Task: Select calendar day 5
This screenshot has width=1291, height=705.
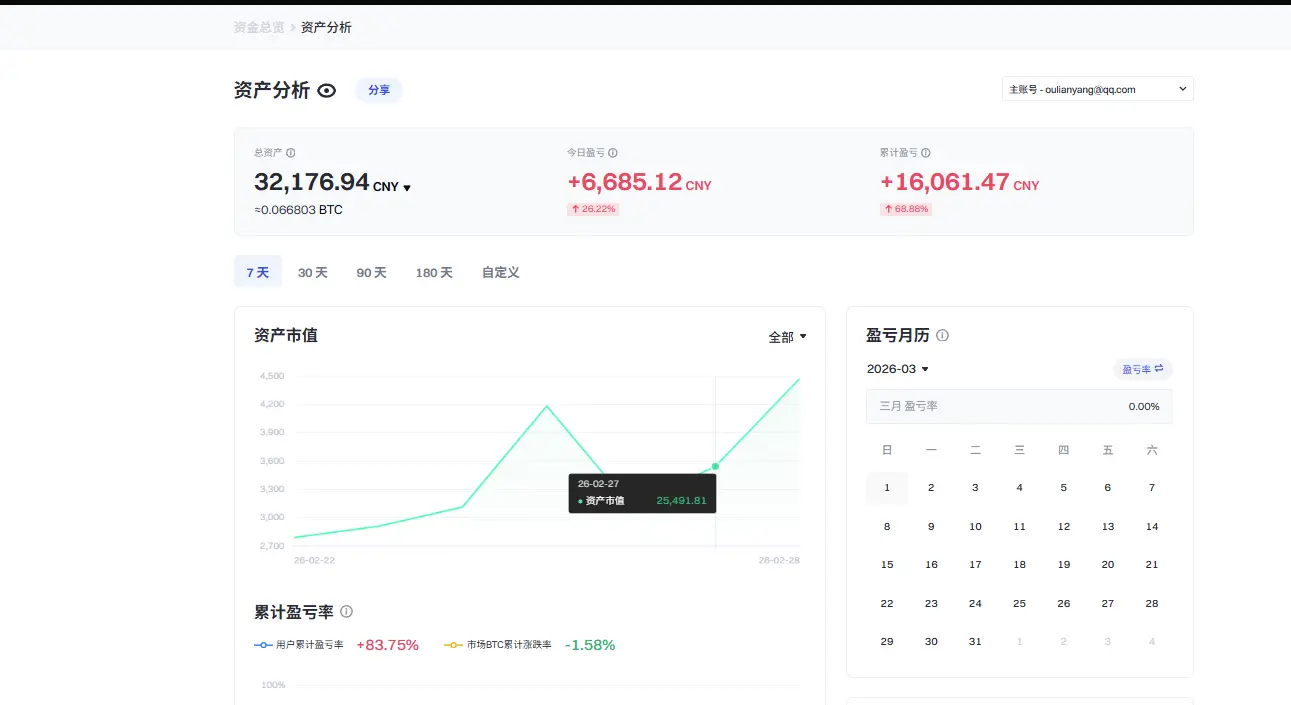Action: [1063, 488]
